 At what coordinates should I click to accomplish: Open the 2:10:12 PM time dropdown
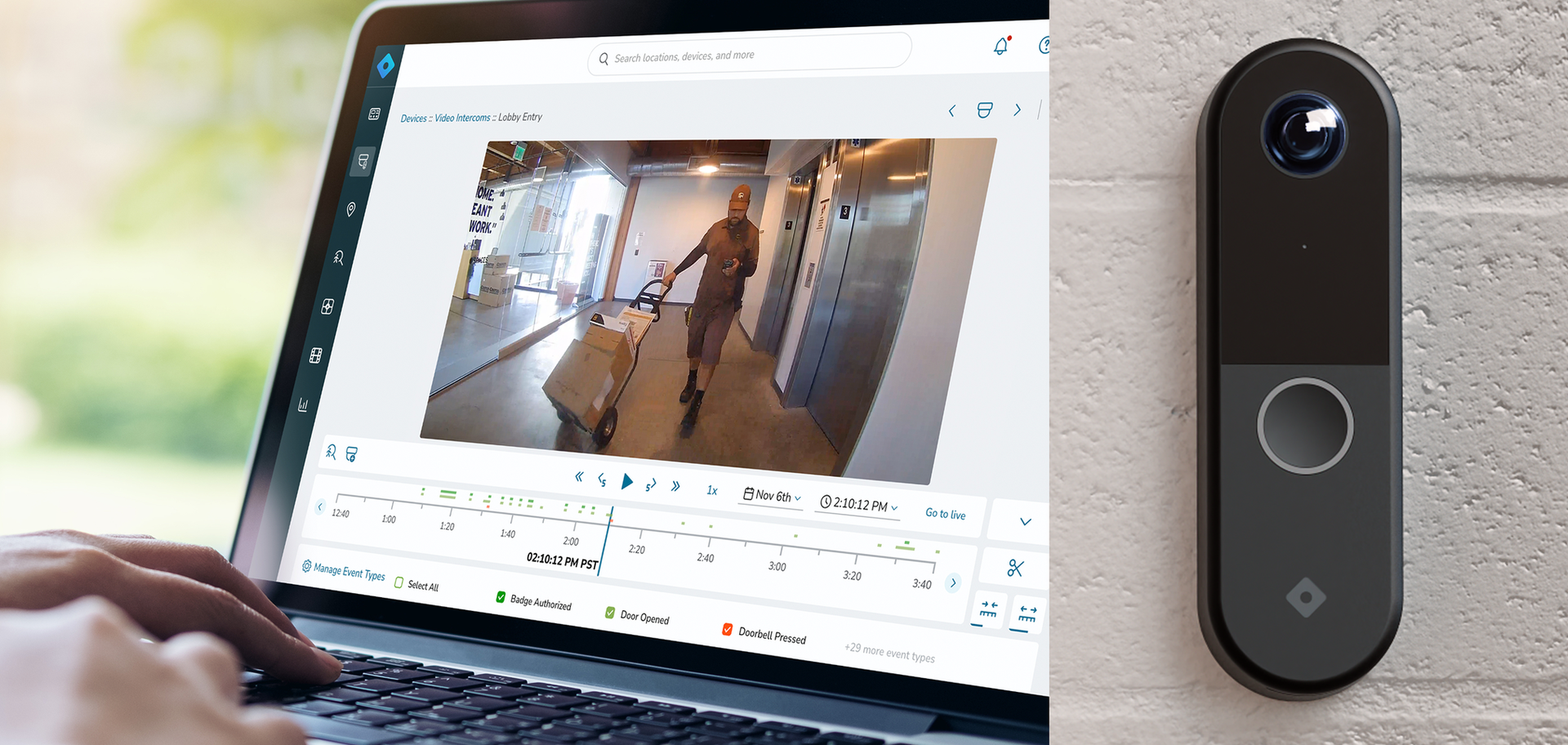858,505
